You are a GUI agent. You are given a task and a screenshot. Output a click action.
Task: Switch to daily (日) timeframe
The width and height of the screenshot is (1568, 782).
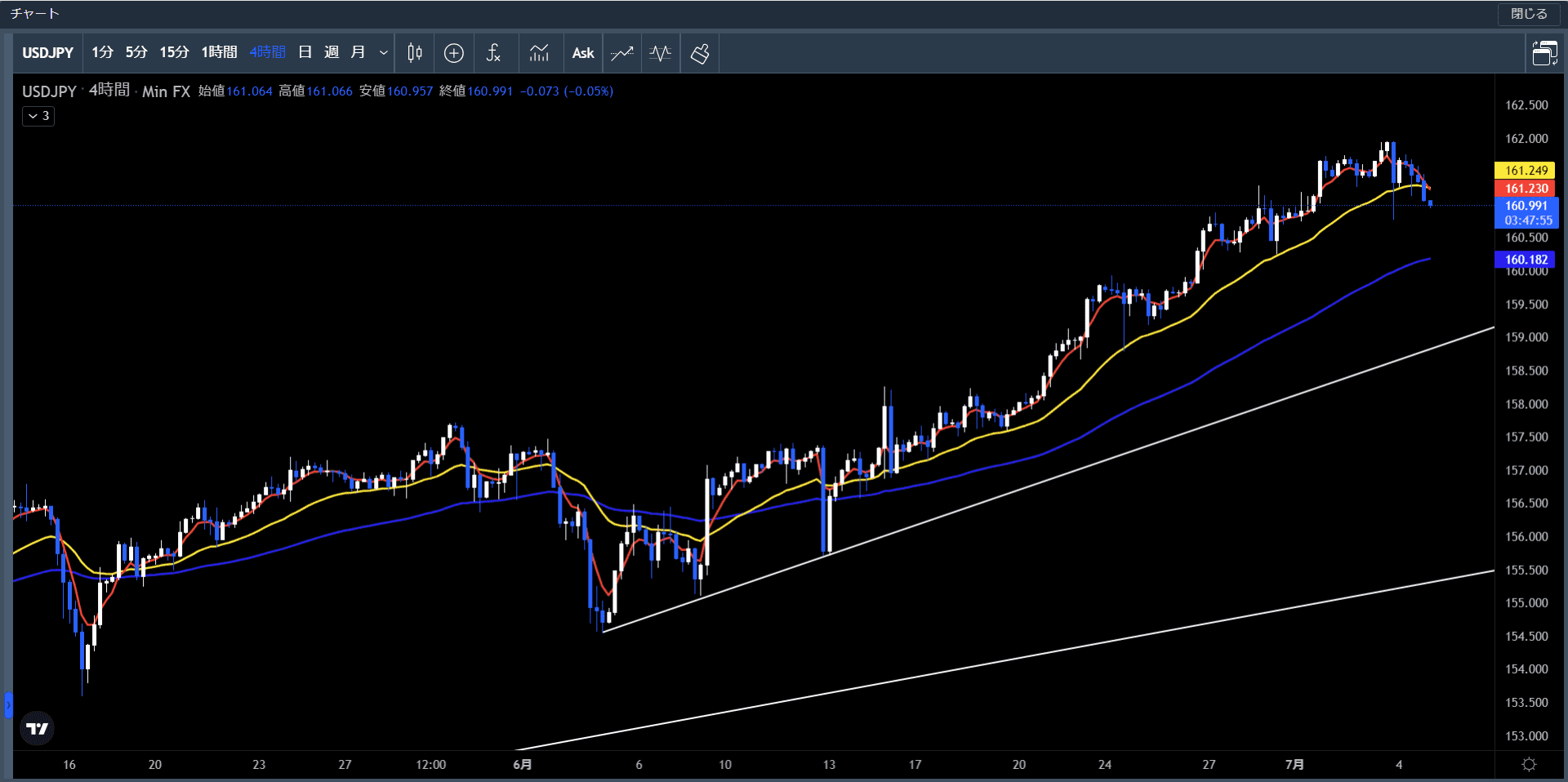click(305, 52)
